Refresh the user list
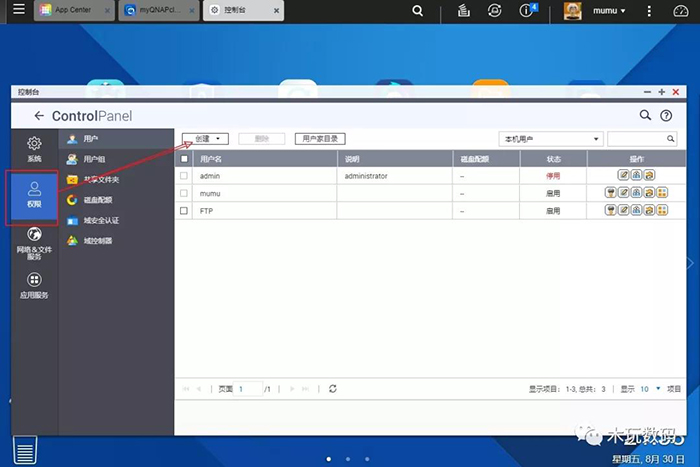Screen dimensions: 700x467 pos(333,389)
